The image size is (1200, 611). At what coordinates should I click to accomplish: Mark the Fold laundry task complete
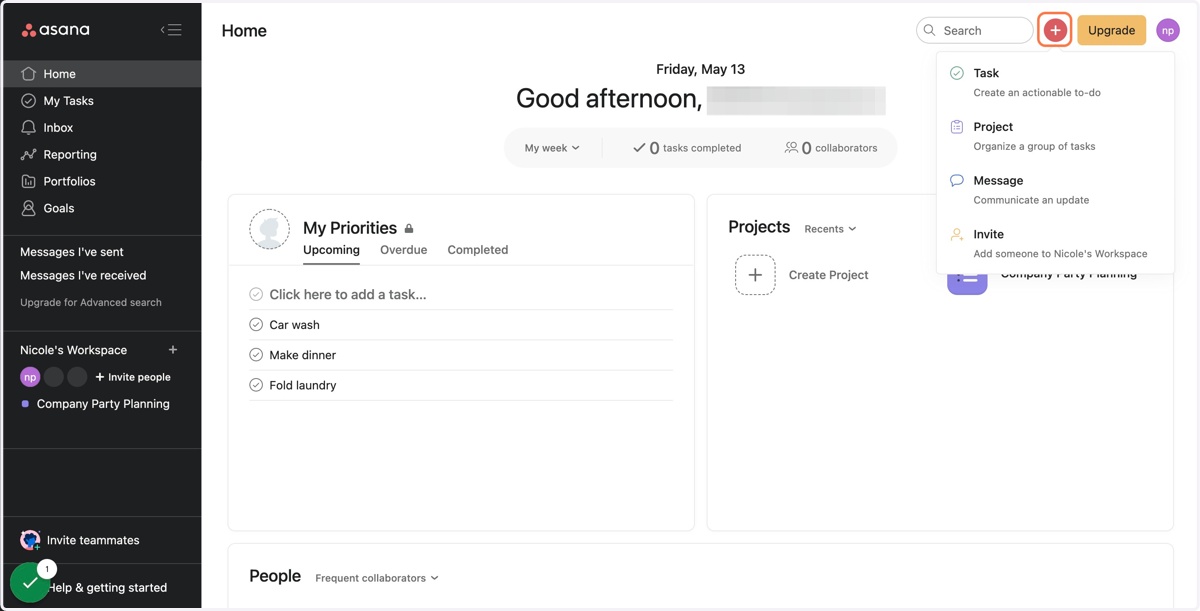pos(256,385)
